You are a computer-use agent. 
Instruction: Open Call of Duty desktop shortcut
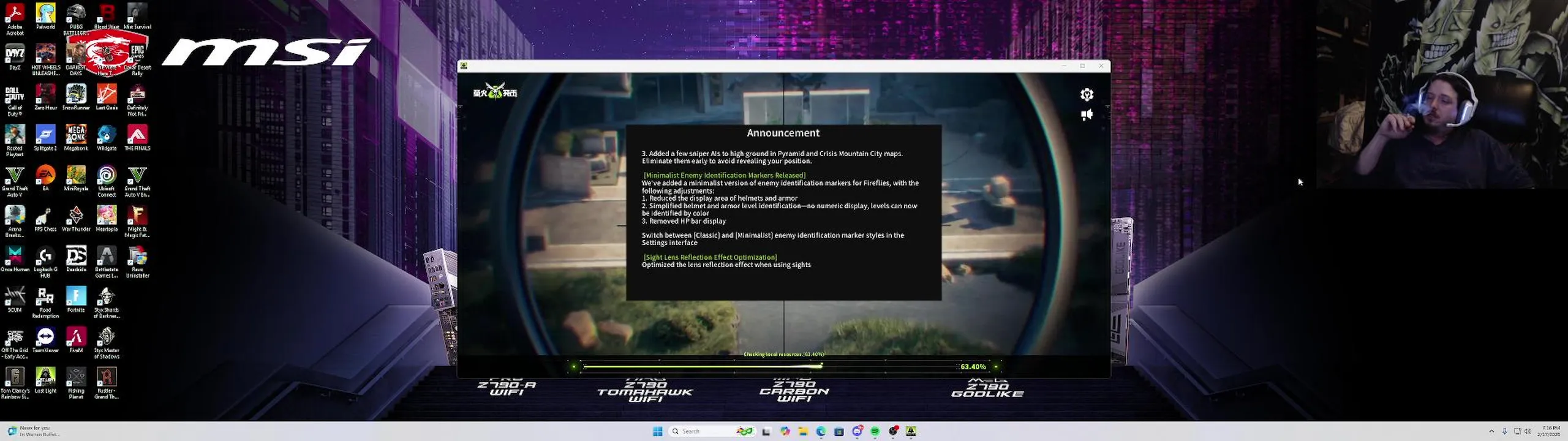pos(15,100)
